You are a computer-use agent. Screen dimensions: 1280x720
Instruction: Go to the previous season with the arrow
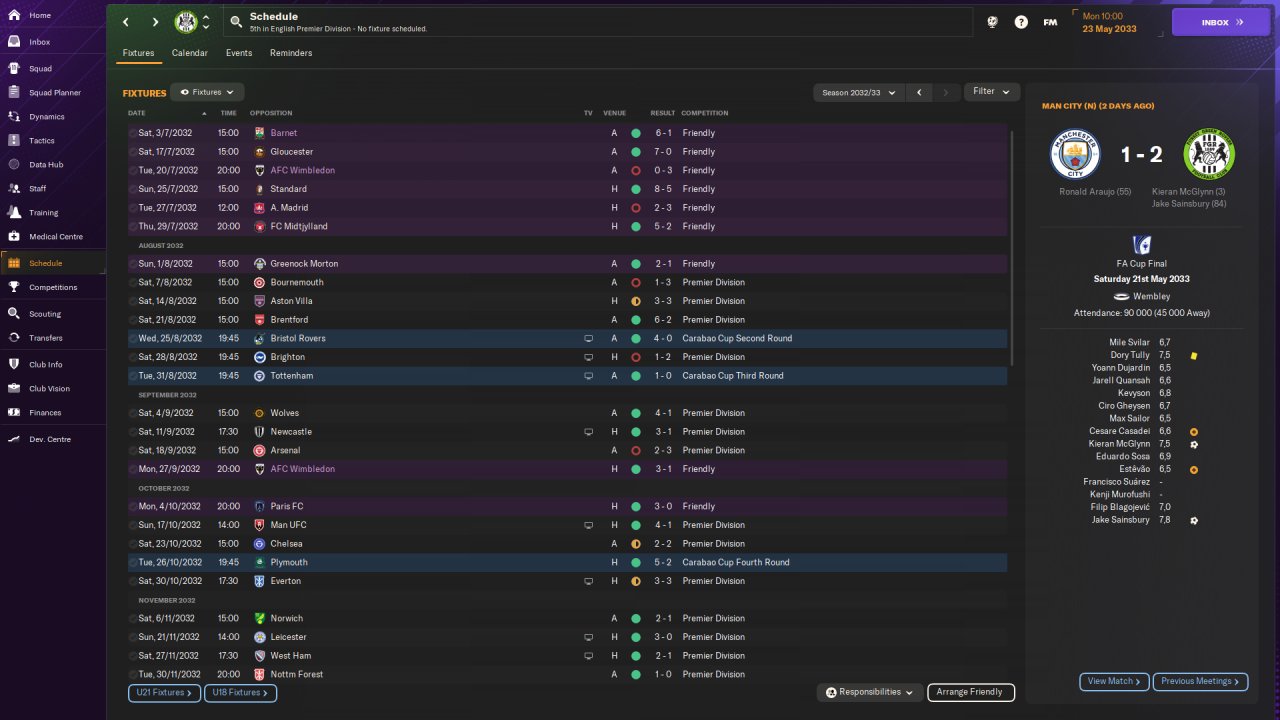(920, 93)
